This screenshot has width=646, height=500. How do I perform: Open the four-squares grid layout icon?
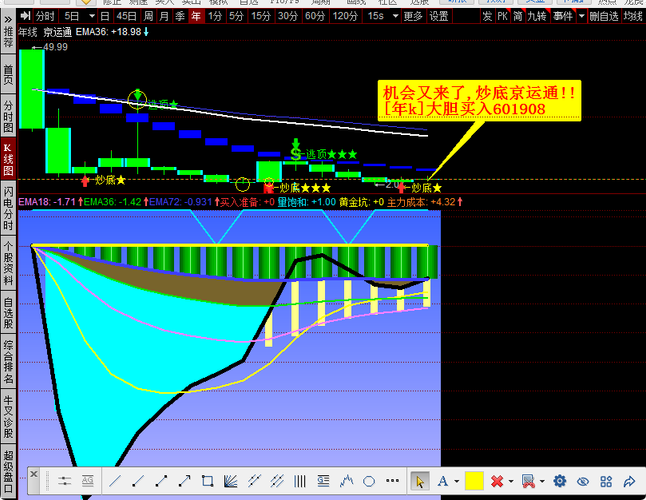(x=606, y=481)
